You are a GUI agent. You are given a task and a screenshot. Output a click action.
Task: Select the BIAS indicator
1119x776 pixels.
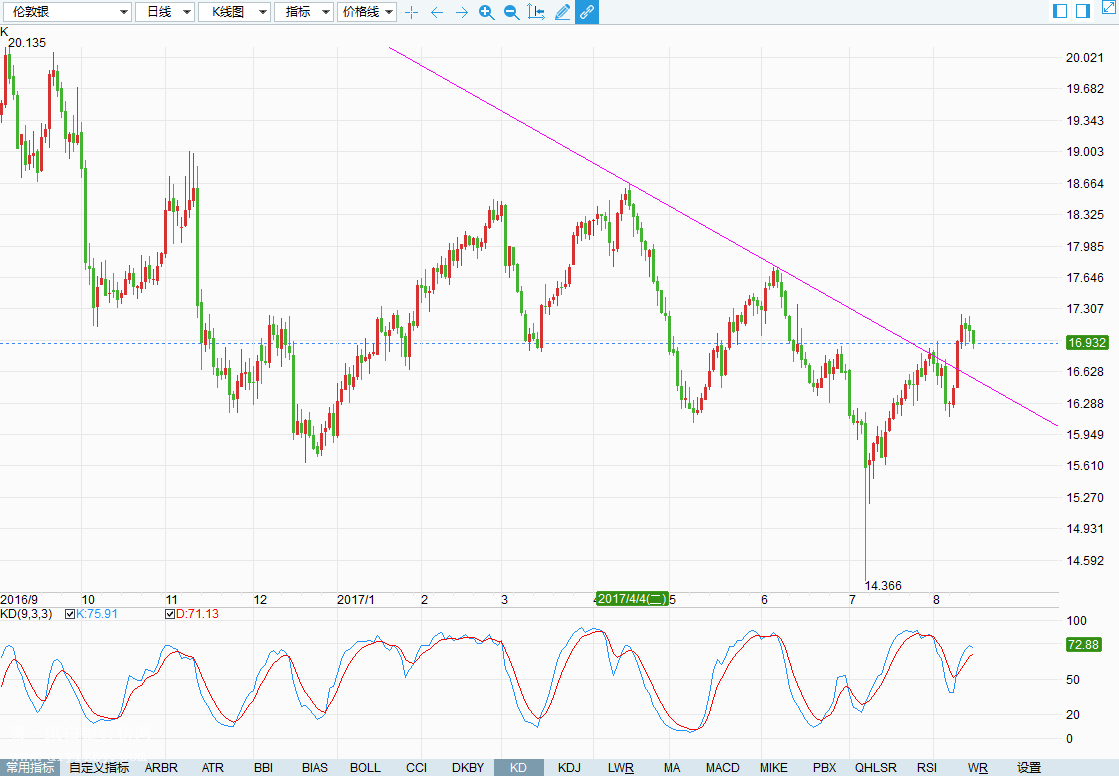tap(315, 767)
